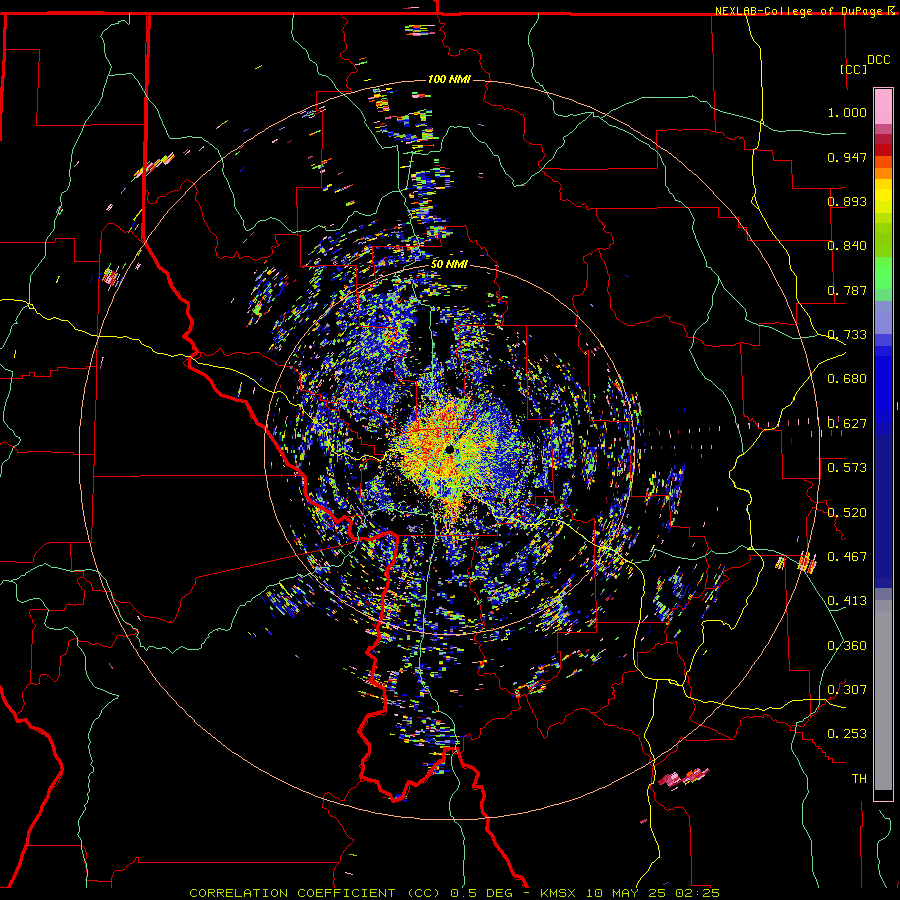
Task: Click the black radar site dot at center
Action: 449,449
